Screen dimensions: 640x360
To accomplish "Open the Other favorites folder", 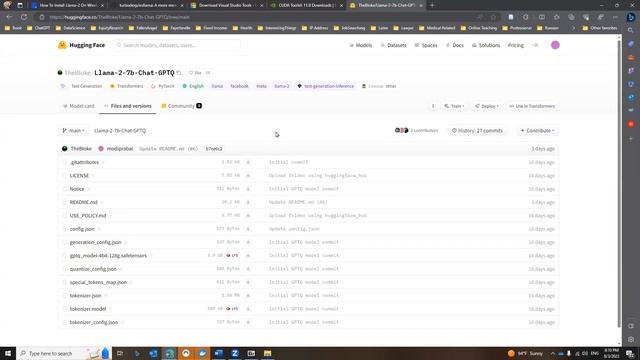I will point(600,28).
